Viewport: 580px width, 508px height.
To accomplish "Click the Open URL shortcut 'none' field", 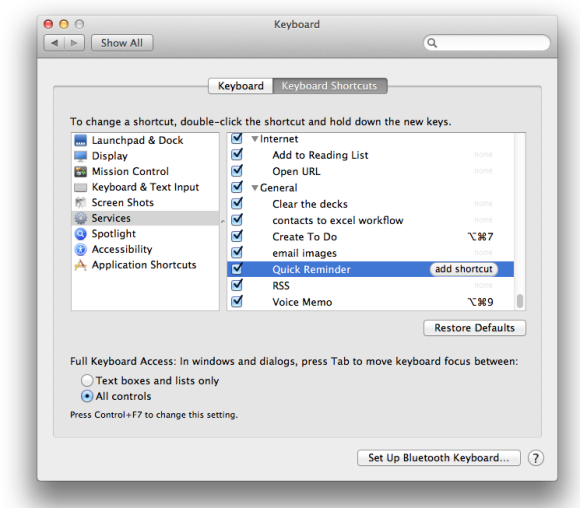I will tap(483, 171).
